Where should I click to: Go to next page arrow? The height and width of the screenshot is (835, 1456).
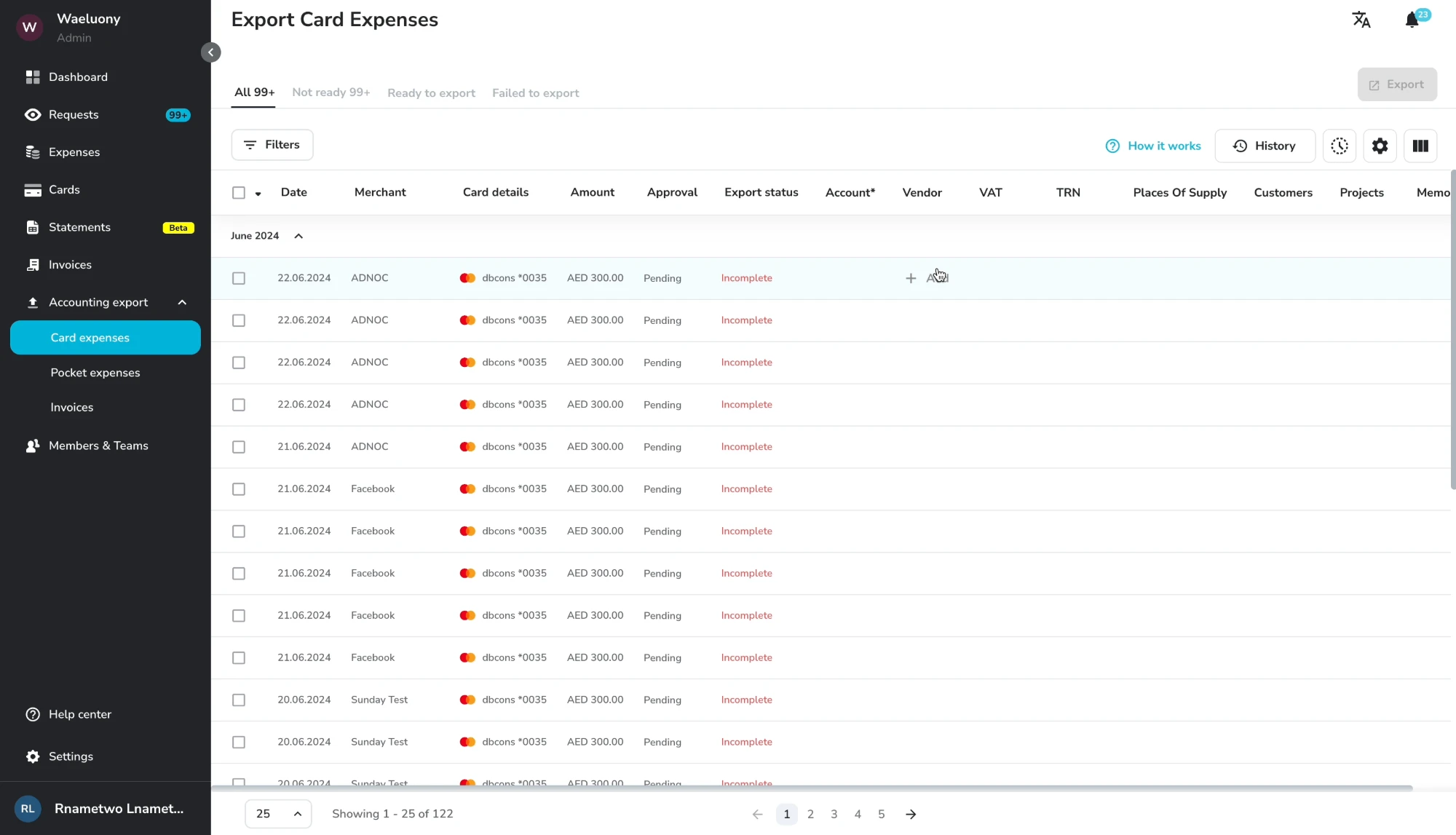[x=911, y=814]
